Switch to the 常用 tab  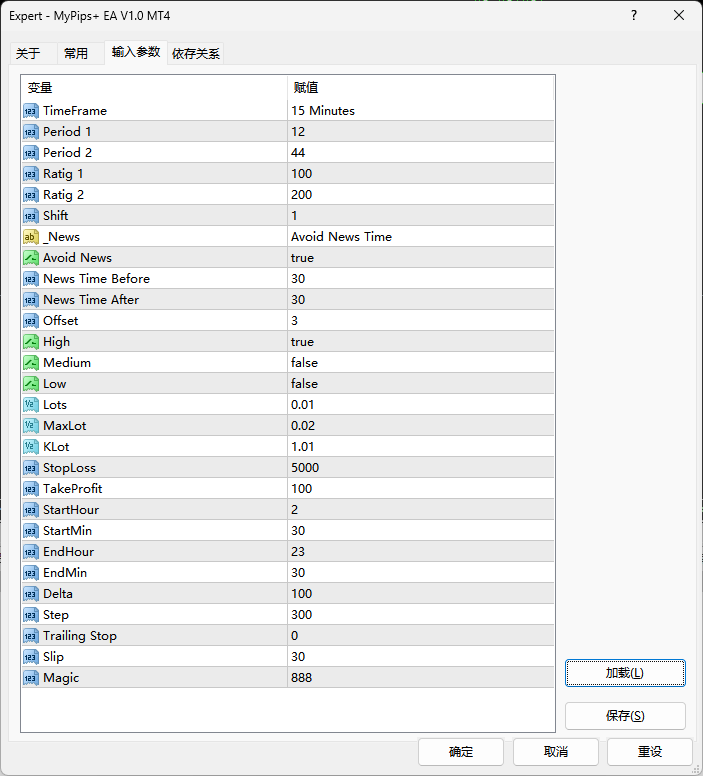pos(76,54)
